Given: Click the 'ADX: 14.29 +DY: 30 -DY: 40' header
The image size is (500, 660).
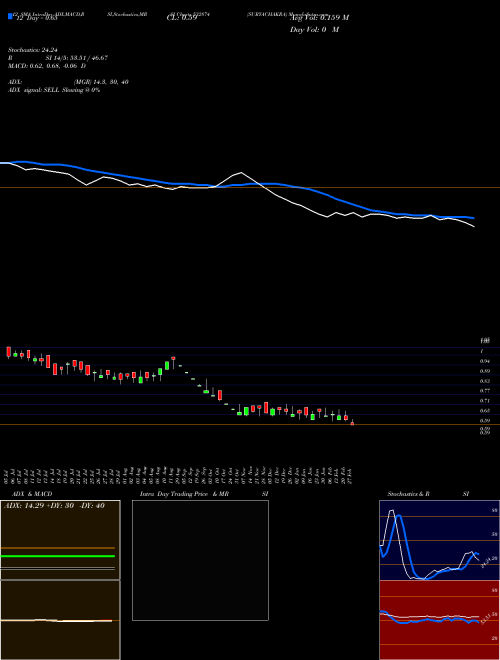Looking at the screenshot, I should click(54, 506).
